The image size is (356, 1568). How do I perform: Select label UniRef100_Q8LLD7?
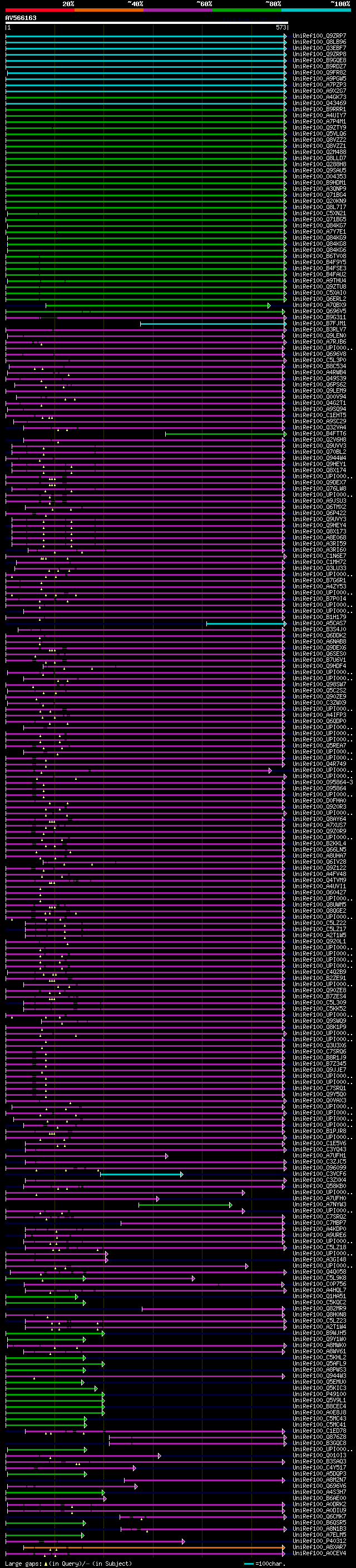[319, 159]
